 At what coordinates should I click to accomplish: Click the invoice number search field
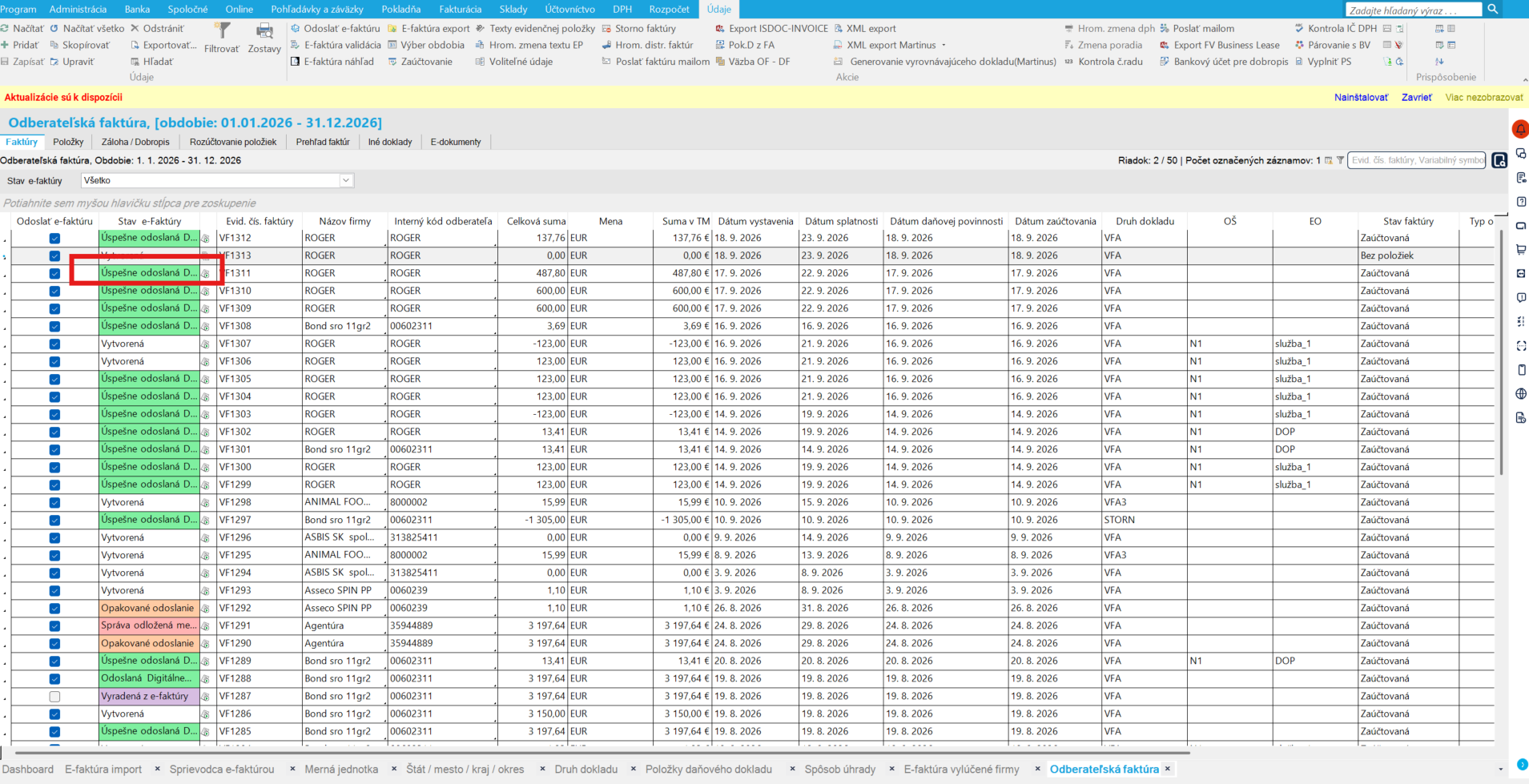point(1416,160)
